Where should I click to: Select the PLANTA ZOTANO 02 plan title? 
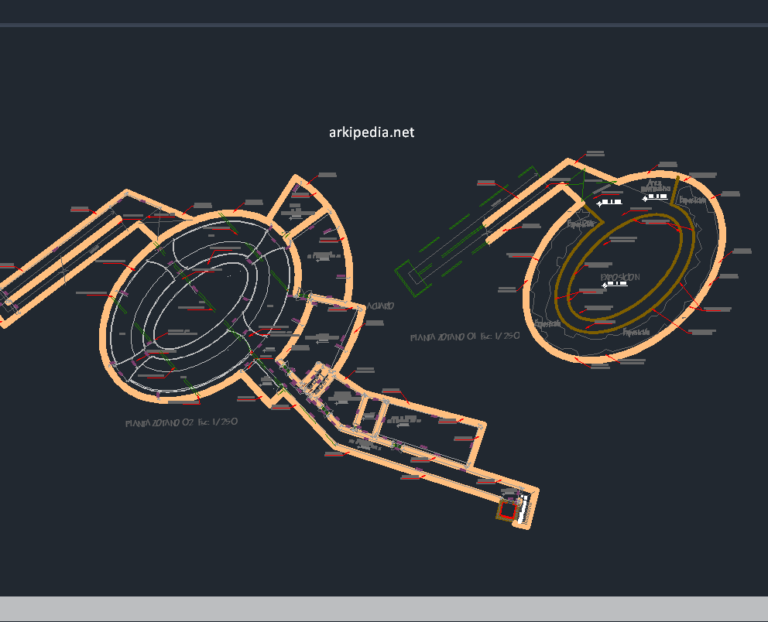click(181, 422)
